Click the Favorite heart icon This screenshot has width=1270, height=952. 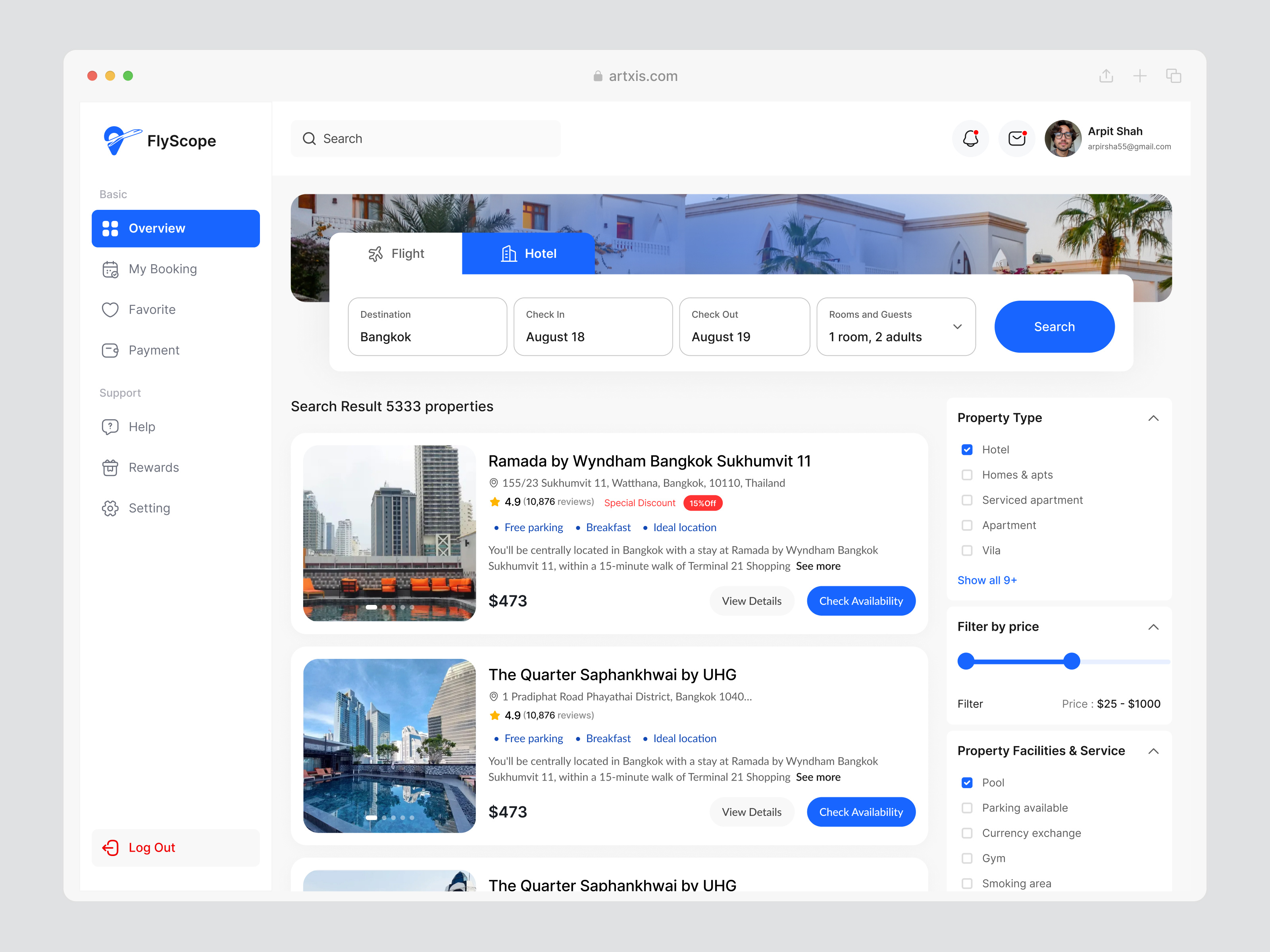click(110, 310)
